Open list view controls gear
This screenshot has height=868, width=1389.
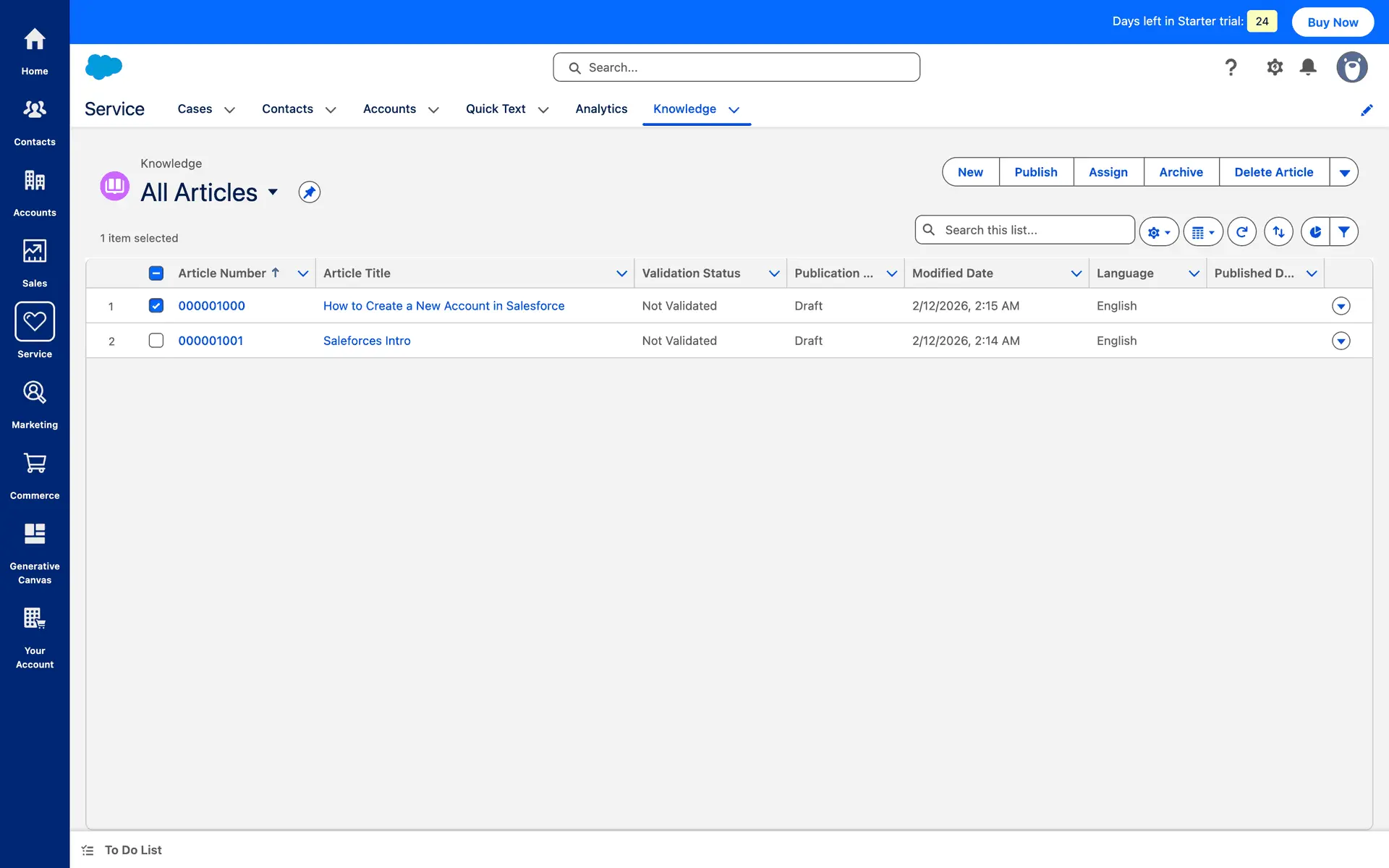coord(1158,232)
